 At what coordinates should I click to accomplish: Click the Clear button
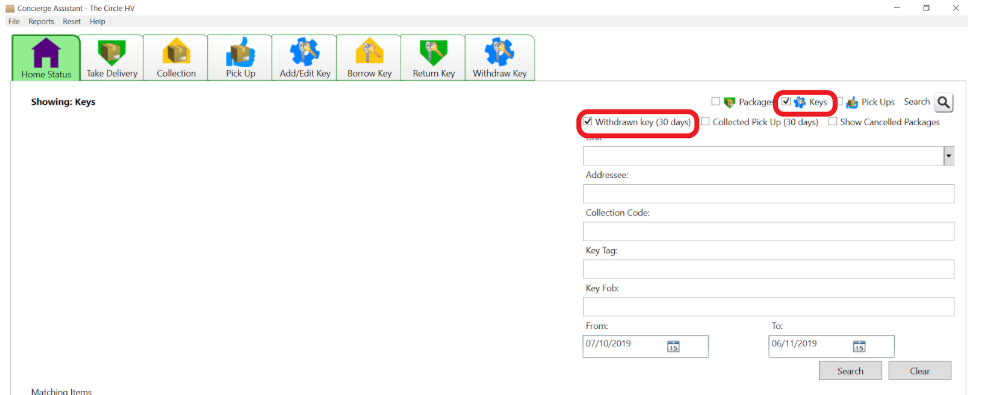tap(919, 371)
